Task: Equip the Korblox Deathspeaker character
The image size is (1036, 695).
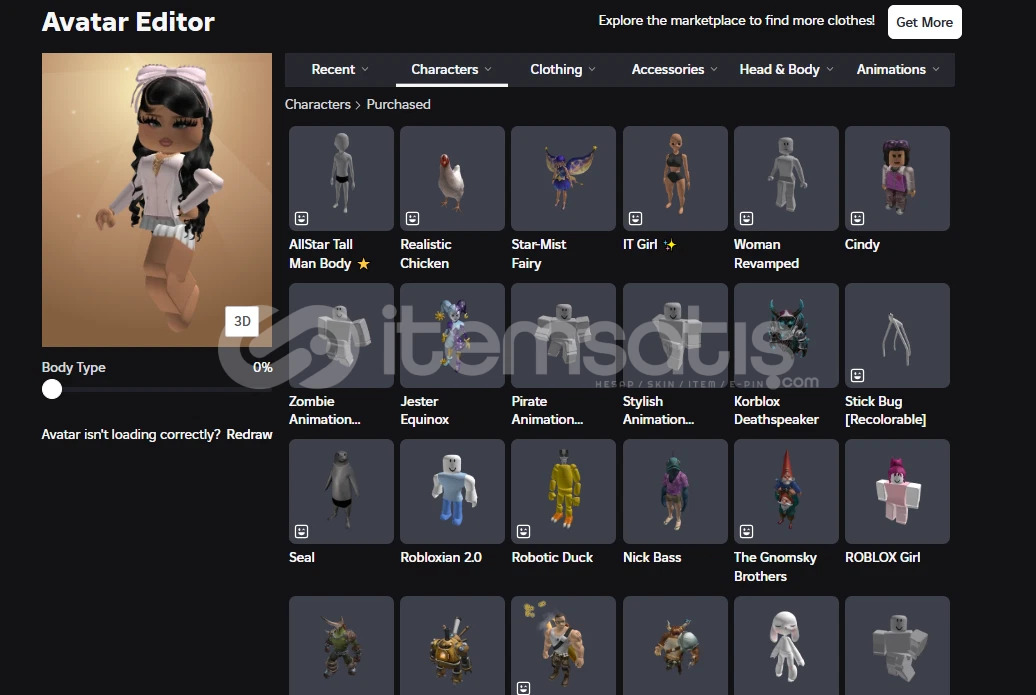Action: 786,336
